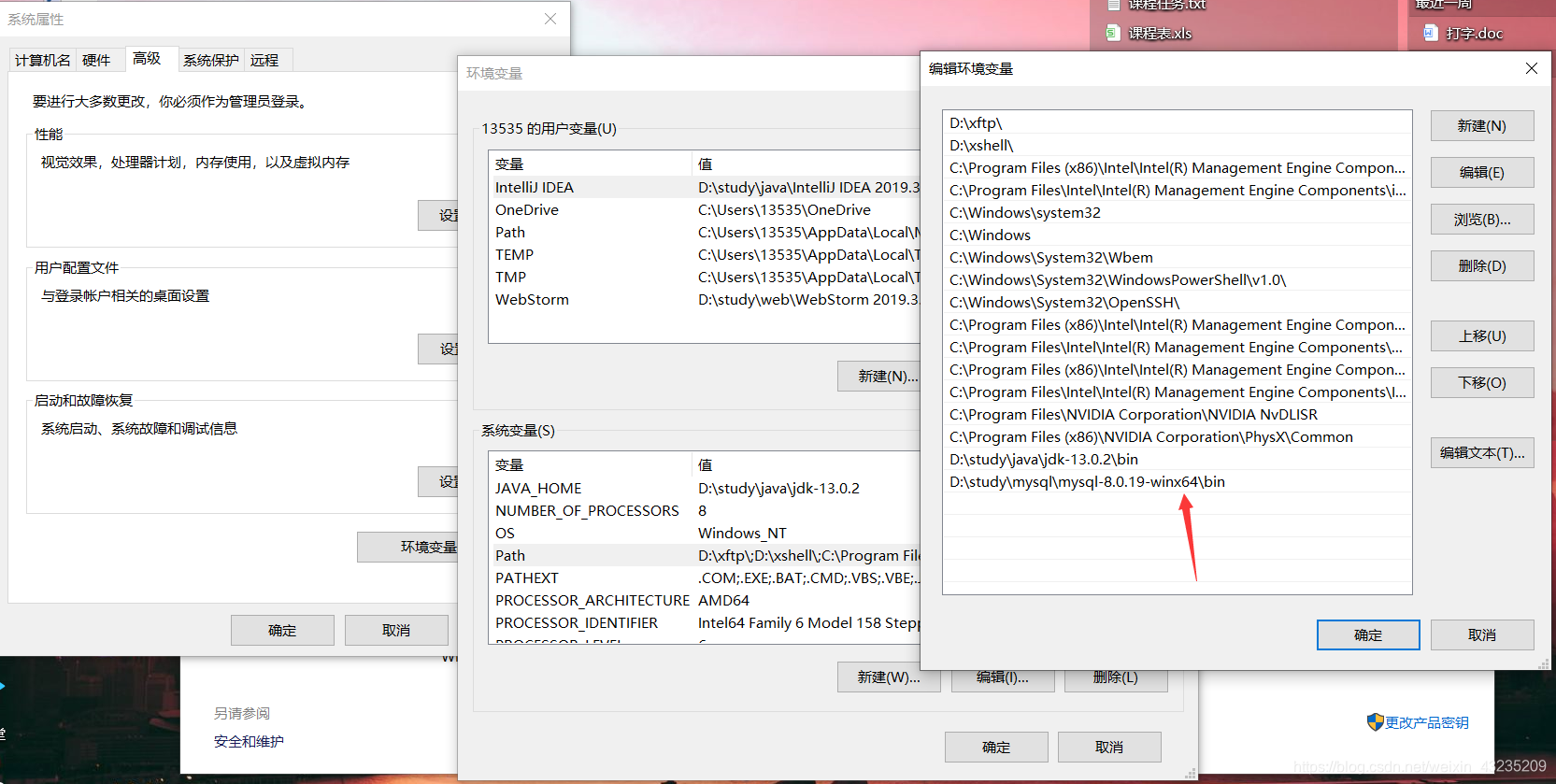
Task: Select the C:\Windows\System32\Wbem entry
Action: (1178, 258)
